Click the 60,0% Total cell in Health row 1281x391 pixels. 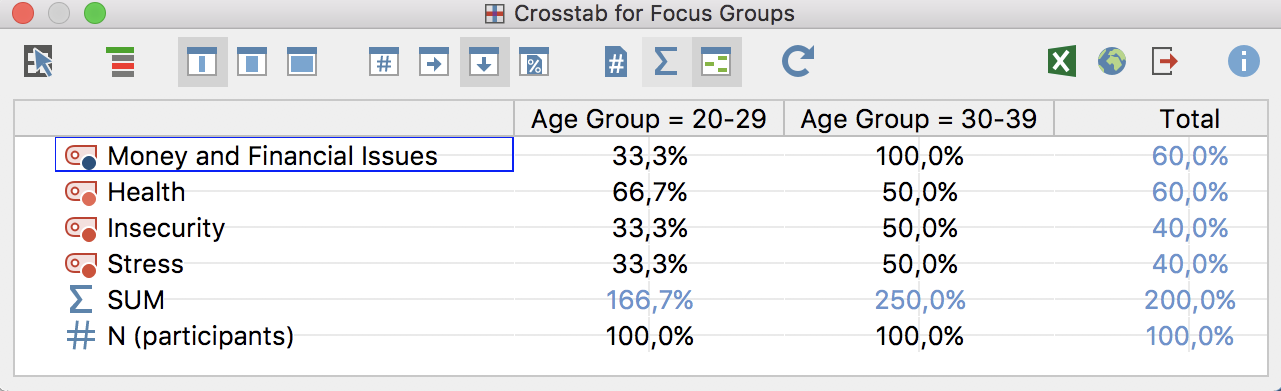point(1190,192)
